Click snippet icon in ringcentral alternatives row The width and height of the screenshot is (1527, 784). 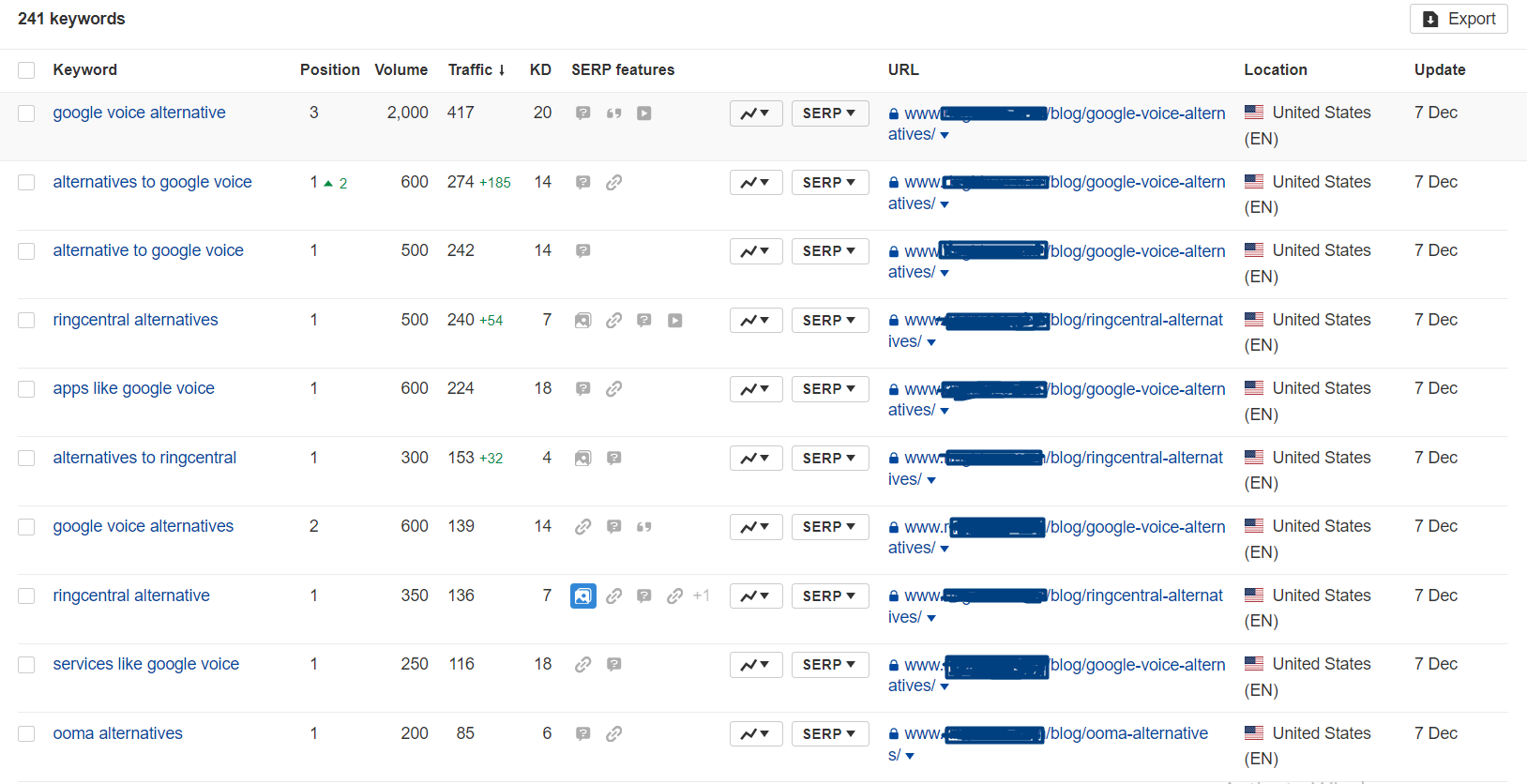644,321
